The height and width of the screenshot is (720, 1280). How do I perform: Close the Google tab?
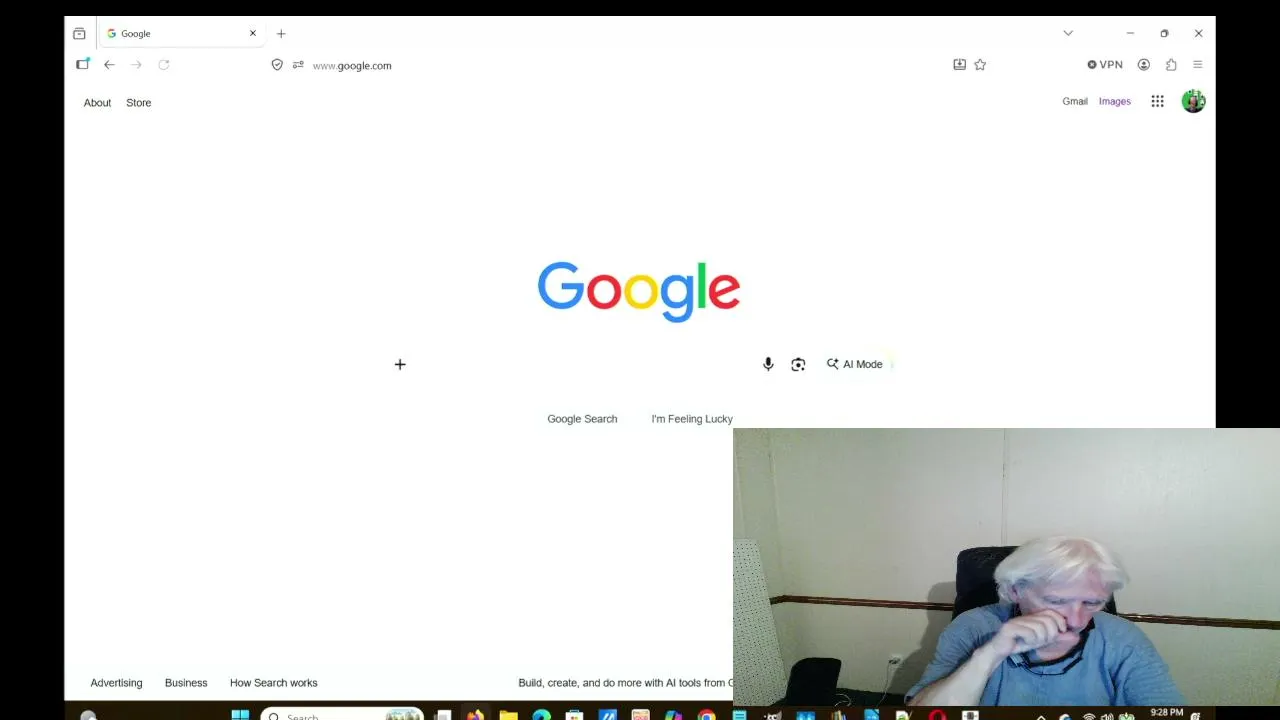tap(253, 33)
